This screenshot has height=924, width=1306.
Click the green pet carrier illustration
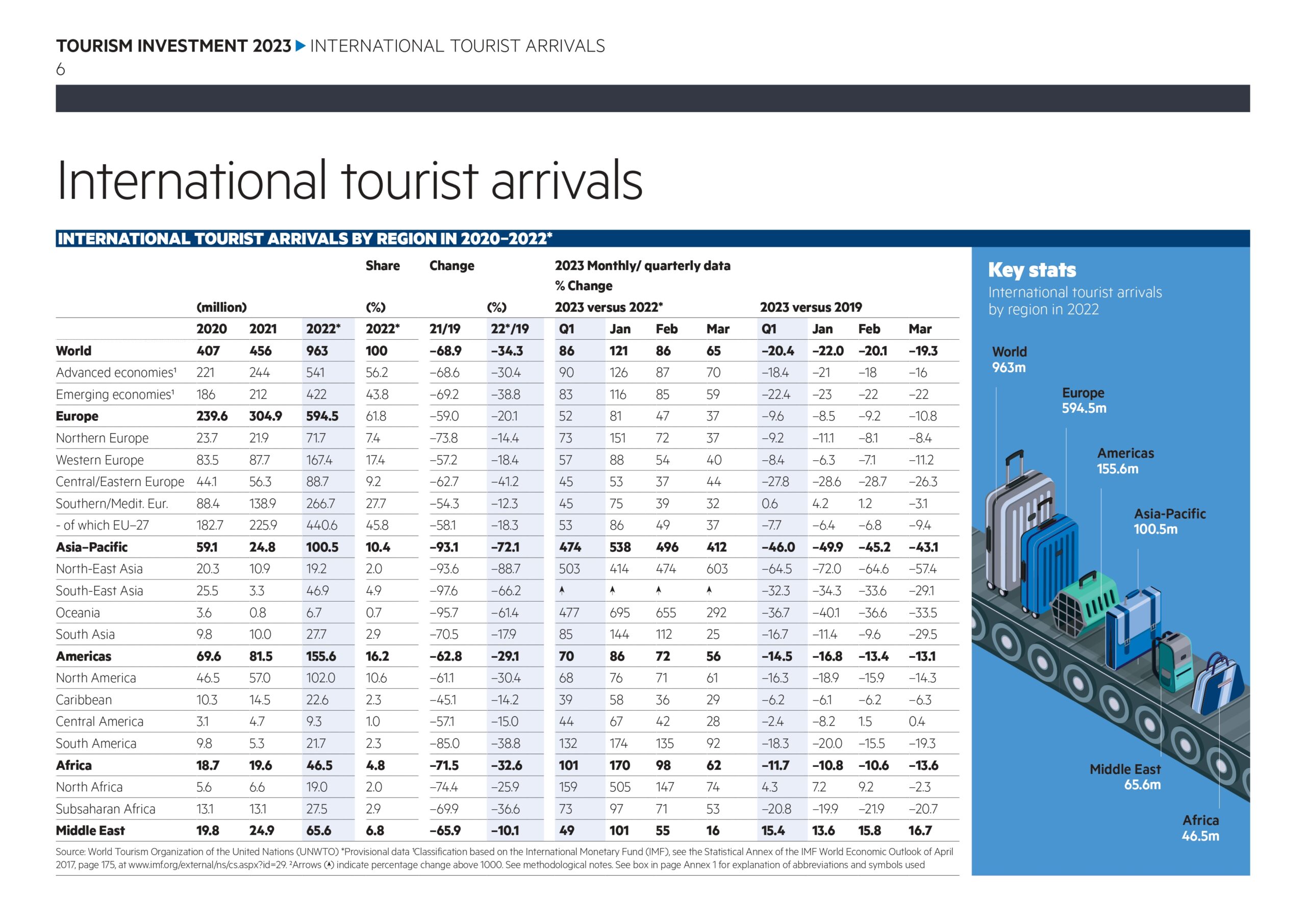(x=1084, y=603)
